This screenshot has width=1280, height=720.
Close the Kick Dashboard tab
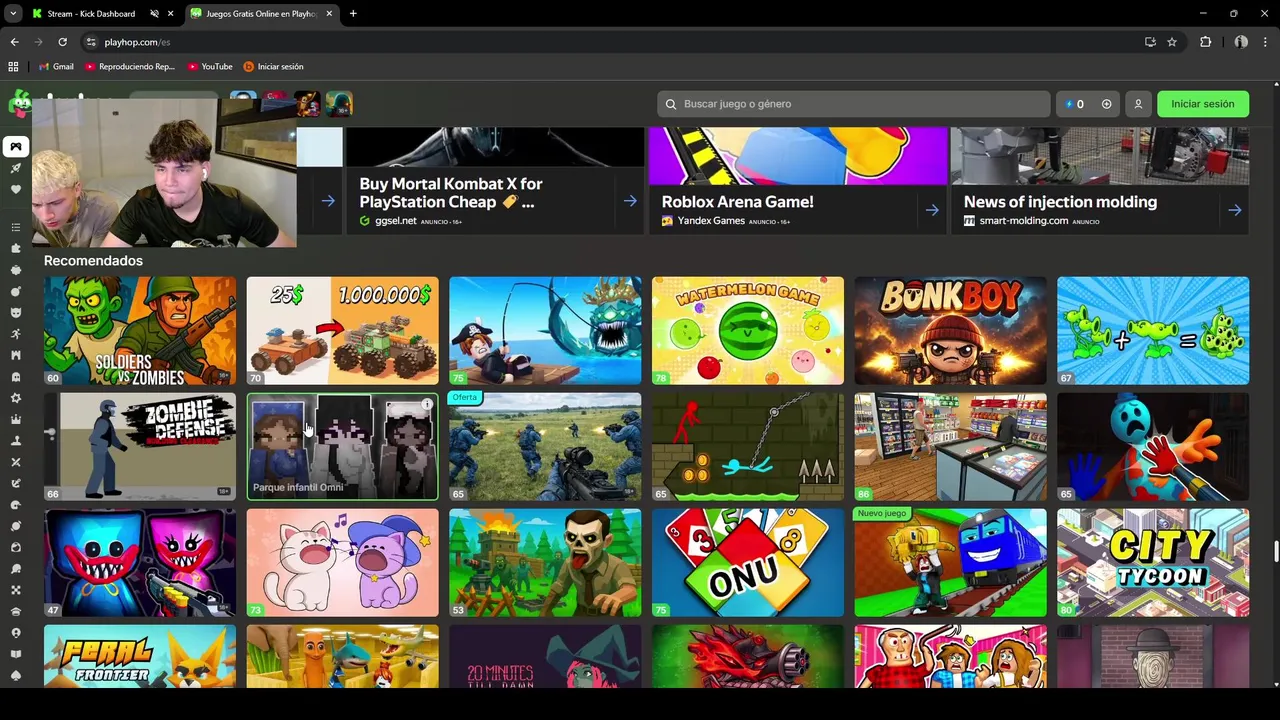pos(171,13)
